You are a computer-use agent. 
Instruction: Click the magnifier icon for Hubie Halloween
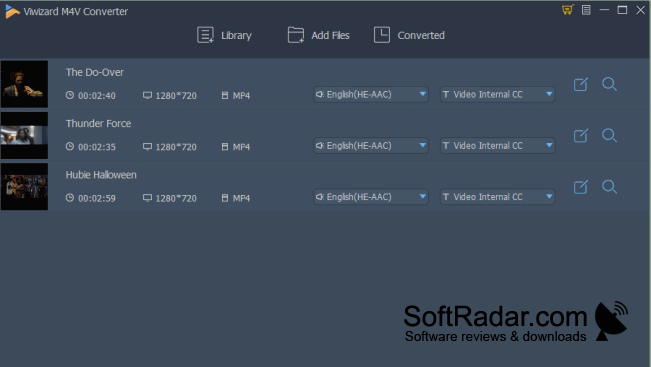pos(609,187)
